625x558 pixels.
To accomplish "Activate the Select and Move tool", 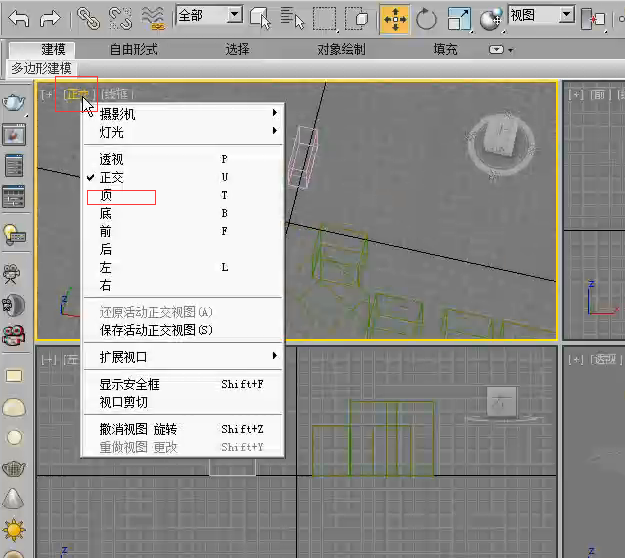I will (x=395, y=19).
